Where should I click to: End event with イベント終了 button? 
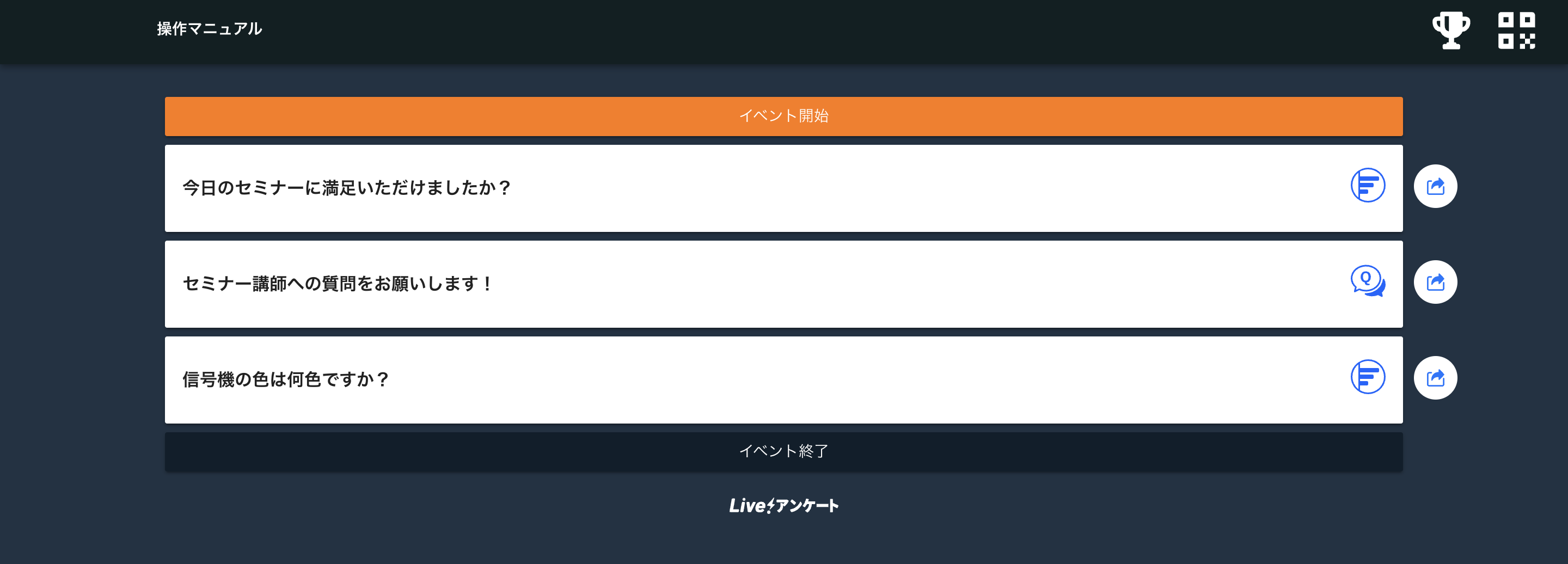(783, 451)
